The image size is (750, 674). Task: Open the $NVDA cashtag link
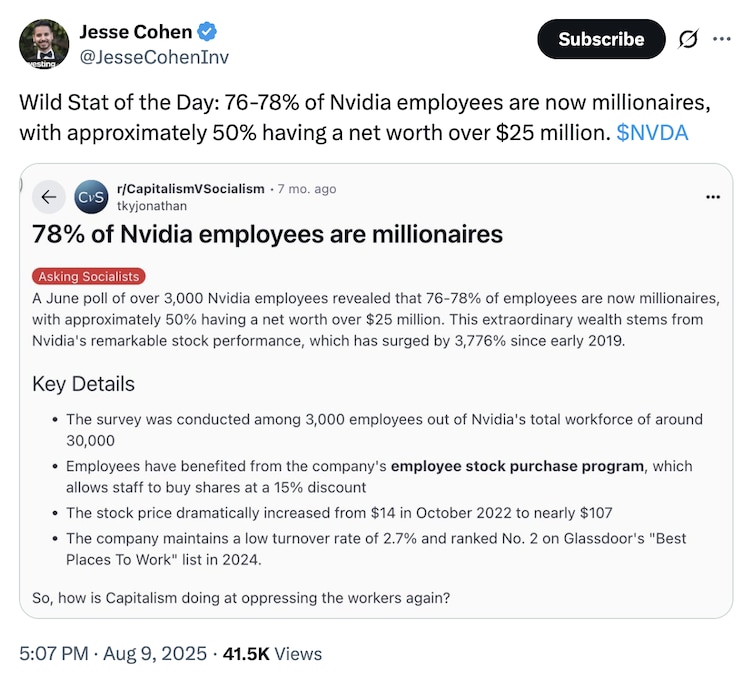(x=652, y=133)
